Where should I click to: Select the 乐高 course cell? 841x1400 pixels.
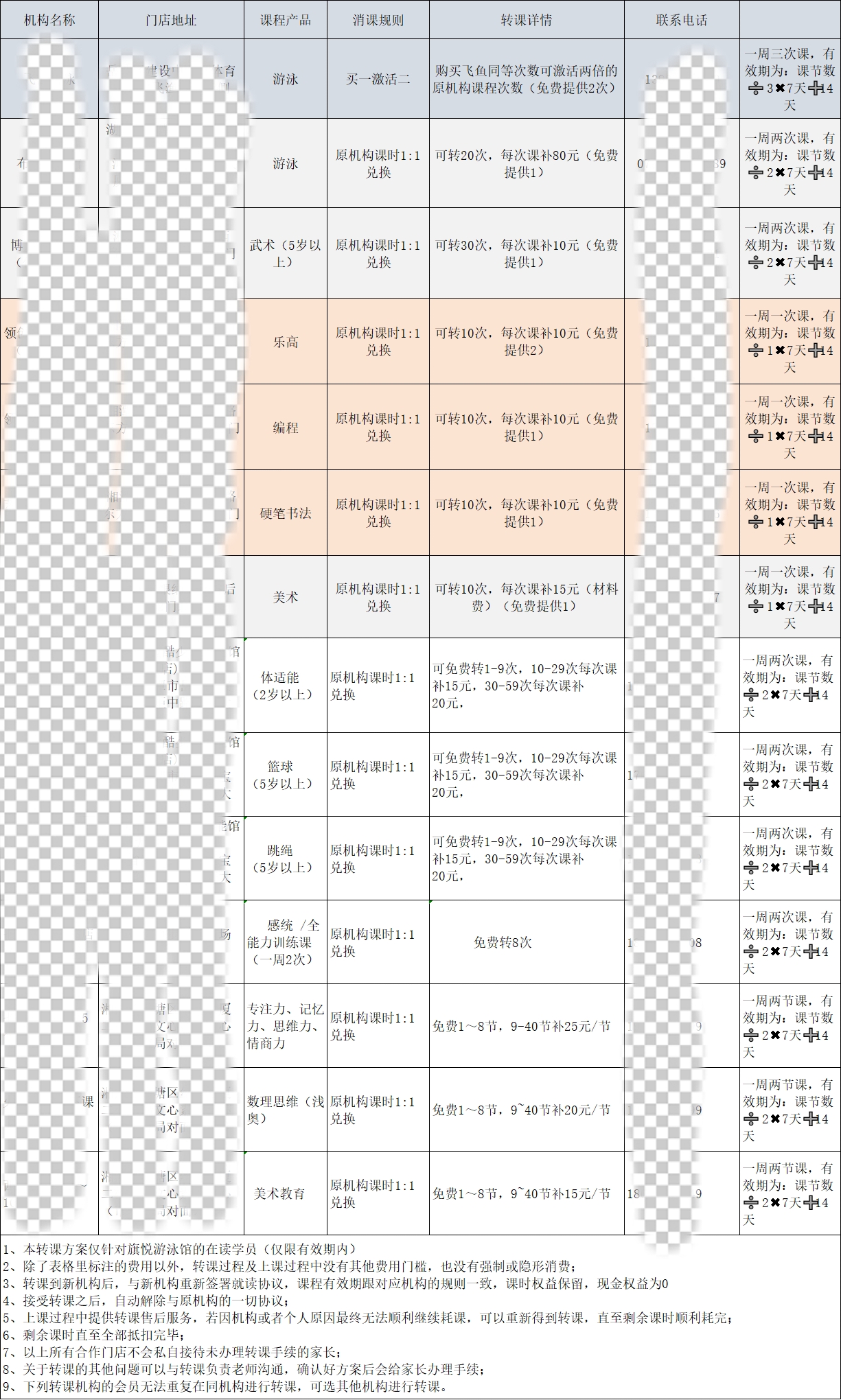click(285, 342)
